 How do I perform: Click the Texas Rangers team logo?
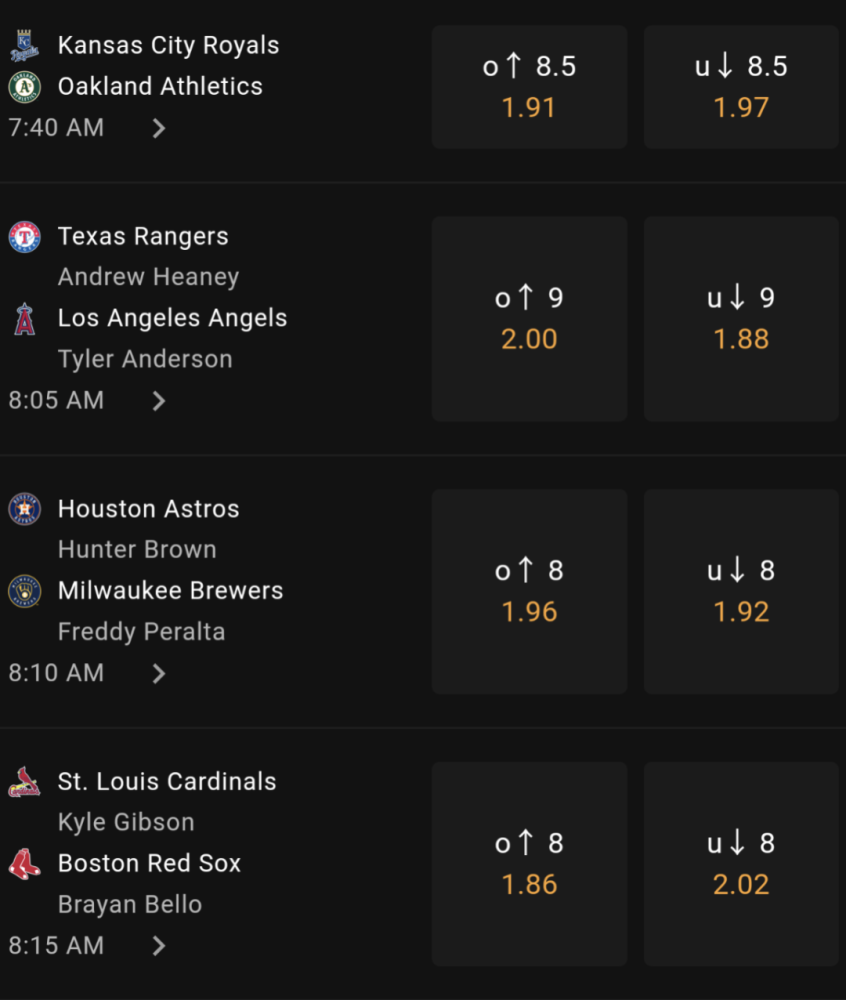24,237
